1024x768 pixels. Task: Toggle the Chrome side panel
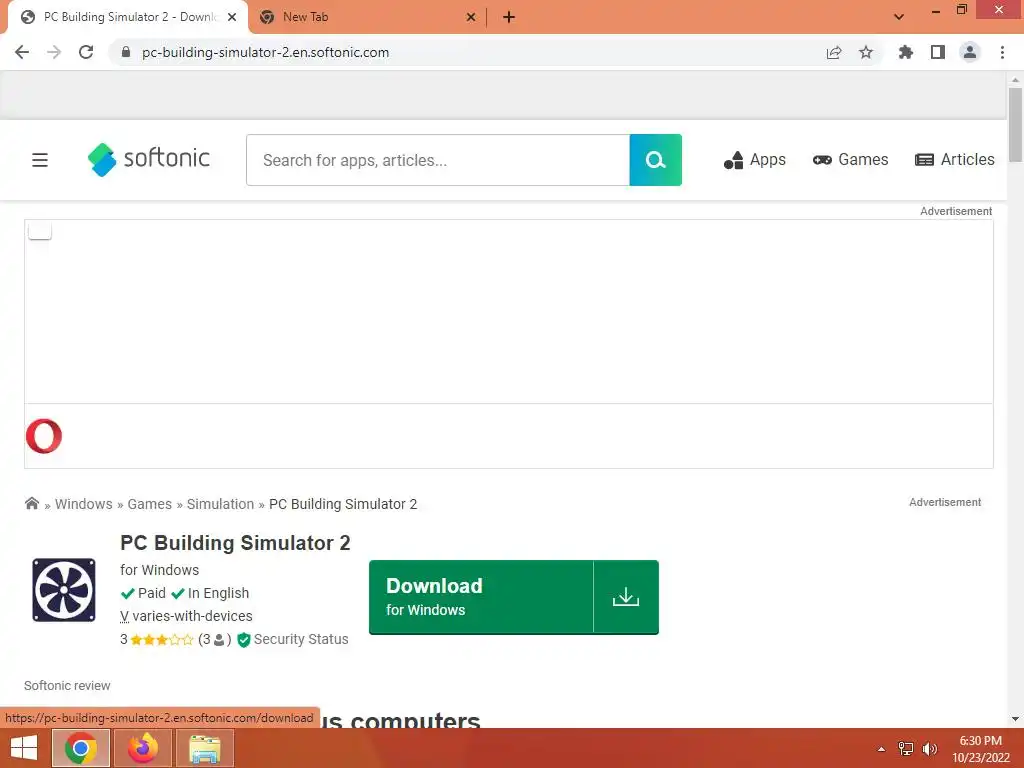(x=938, y=52)
